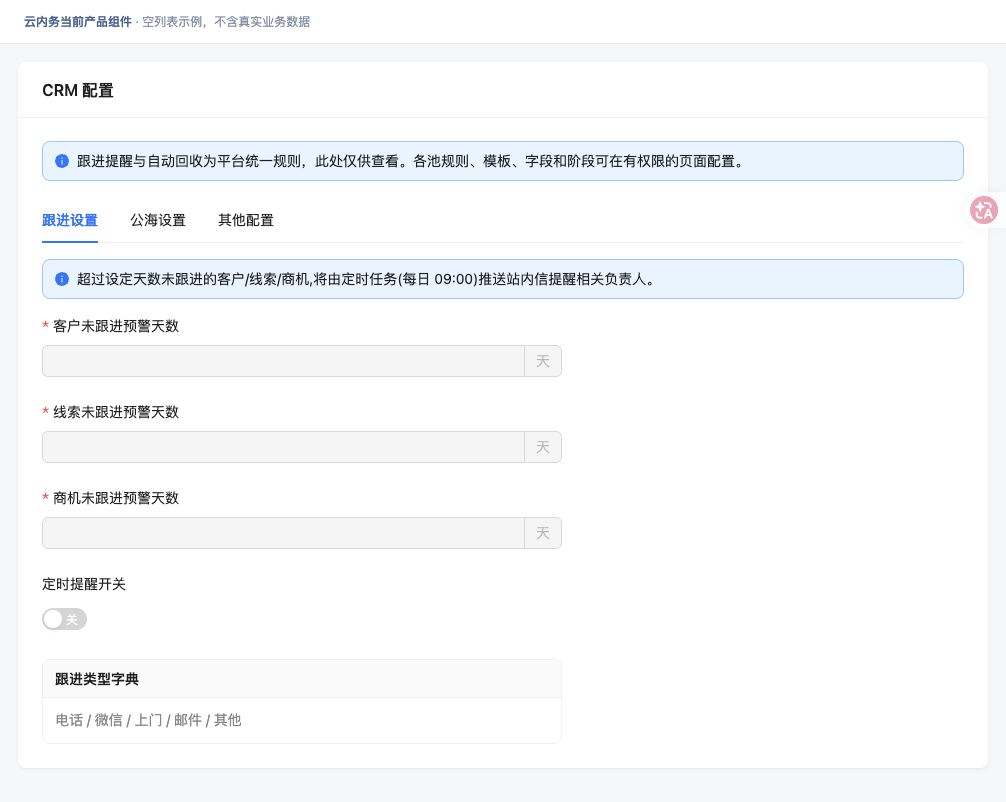Click the 跟进类型字典 card heading

click(97, 679)
